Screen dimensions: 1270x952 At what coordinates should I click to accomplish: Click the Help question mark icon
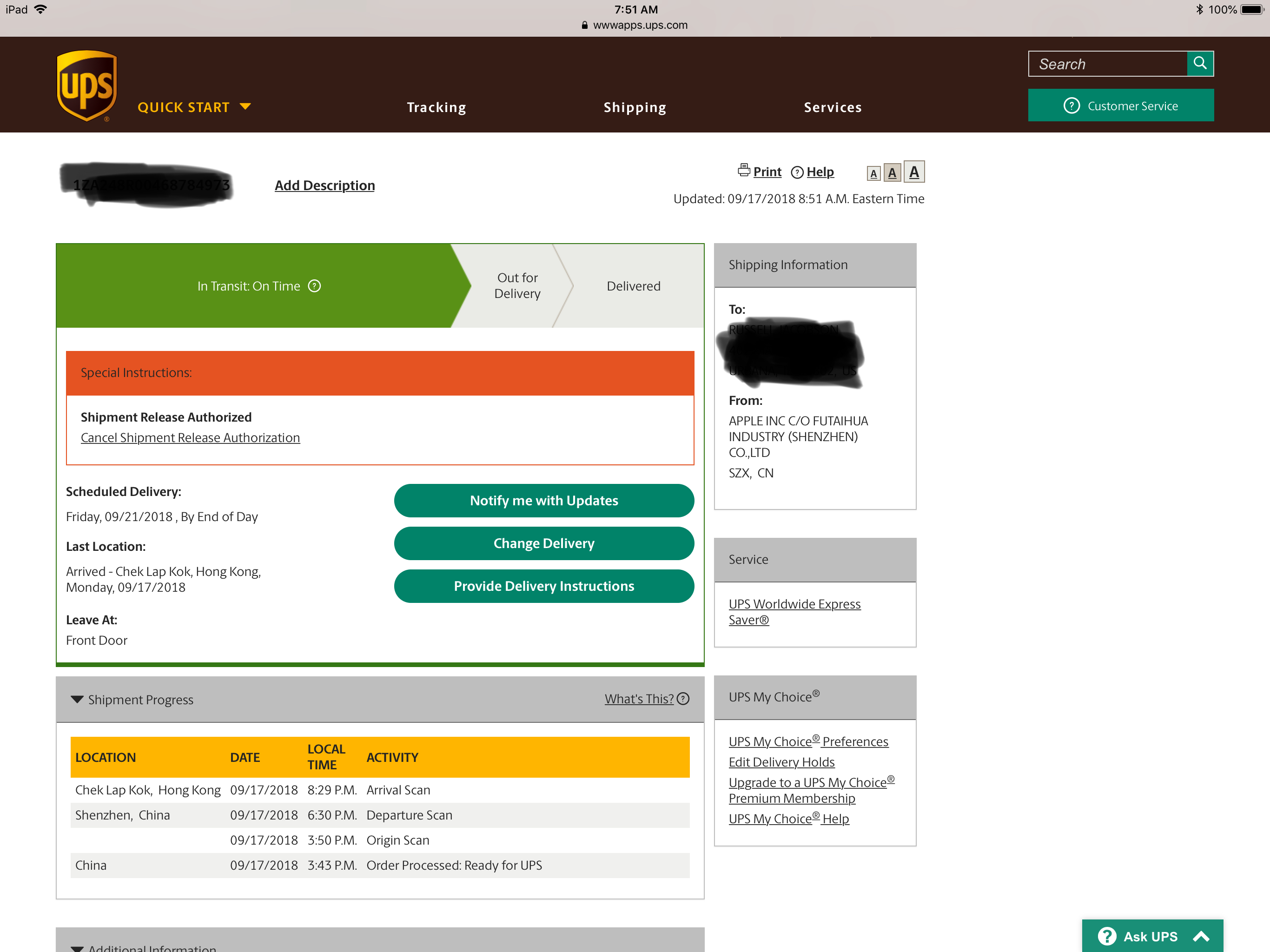click(797, 172)
